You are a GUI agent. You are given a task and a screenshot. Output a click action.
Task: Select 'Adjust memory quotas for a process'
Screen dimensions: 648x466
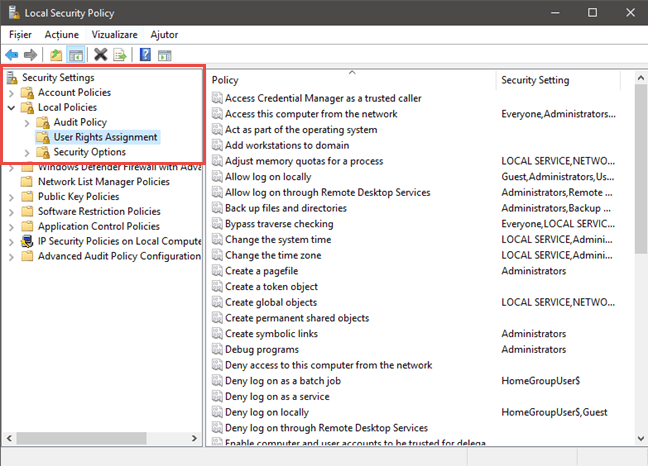click(304, 161)
